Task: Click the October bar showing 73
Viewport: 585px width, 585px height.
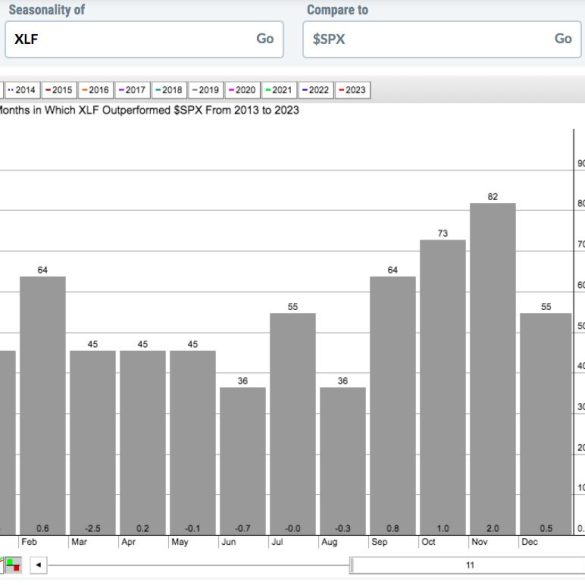Action: coord(443,387)
